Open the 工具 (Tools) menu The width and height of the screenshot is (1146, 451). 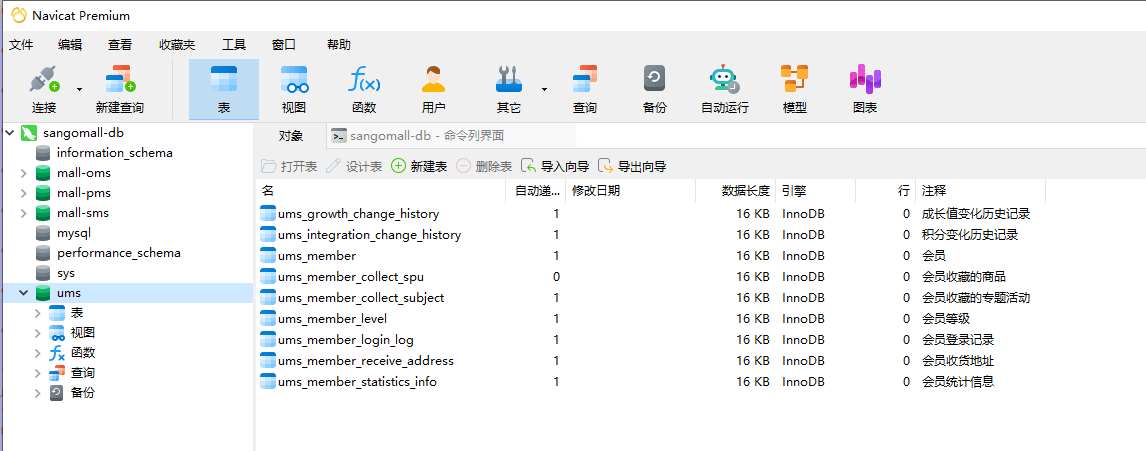(234, 45)
